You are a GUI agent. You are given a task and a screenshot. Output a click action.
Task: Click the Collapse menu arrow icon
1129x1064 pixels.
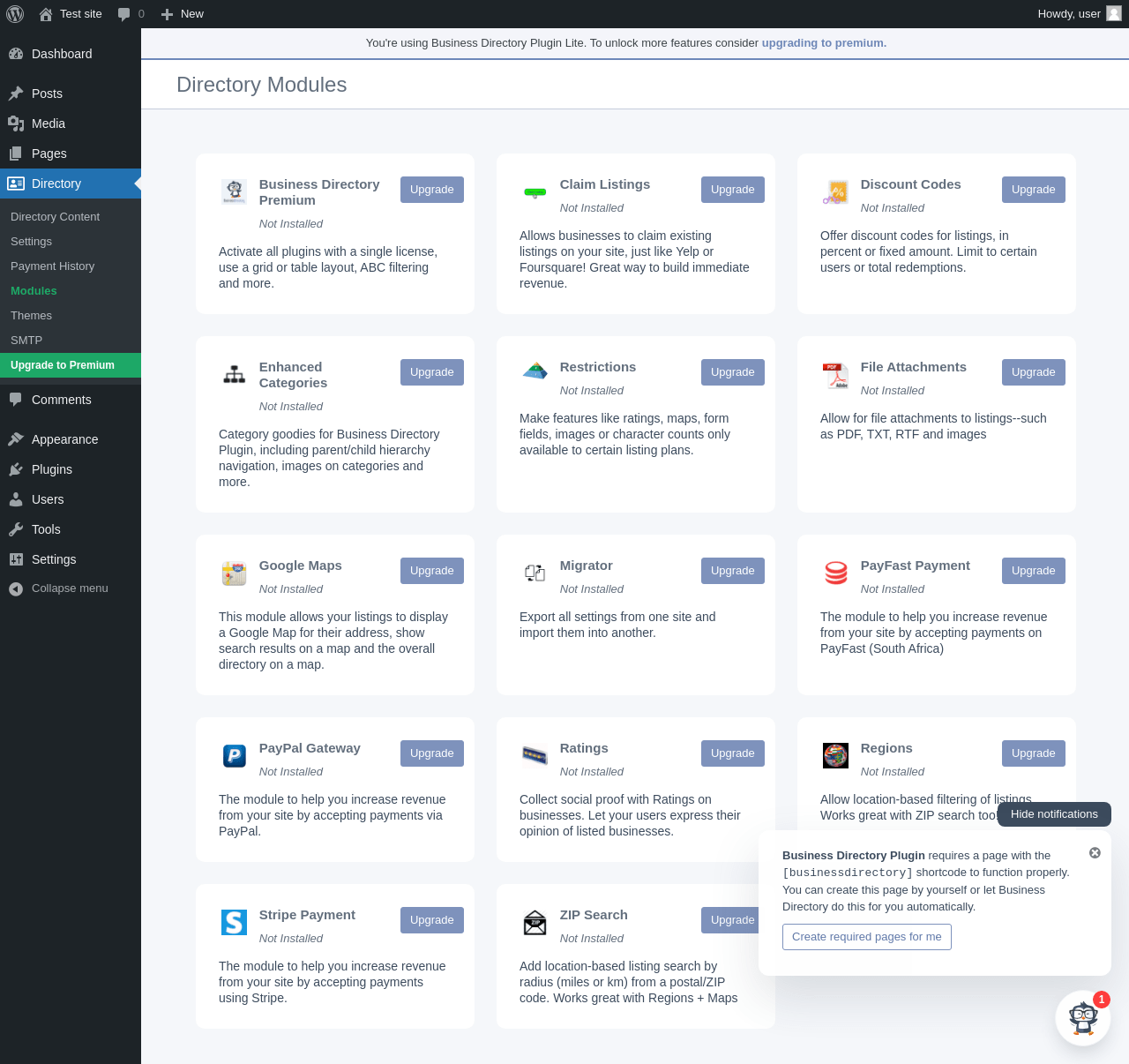16,588
